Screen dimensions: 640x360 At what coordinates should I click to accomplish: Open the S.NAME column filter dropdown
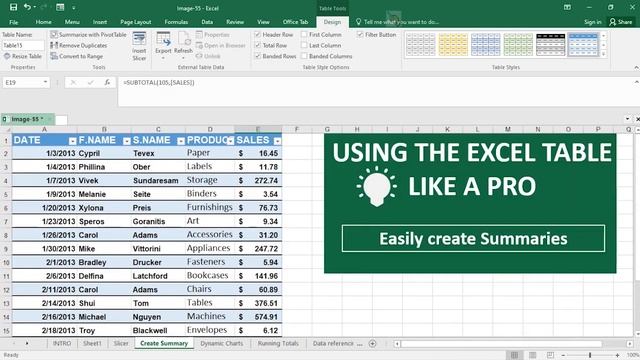click(x=181, y=141)
